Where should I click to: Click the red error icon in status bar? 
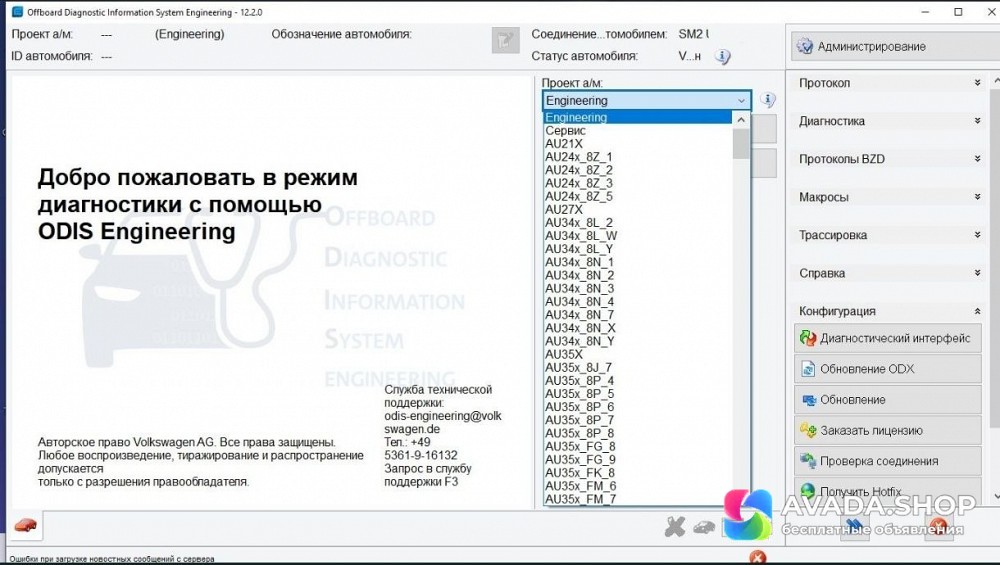tap(758, 557)
